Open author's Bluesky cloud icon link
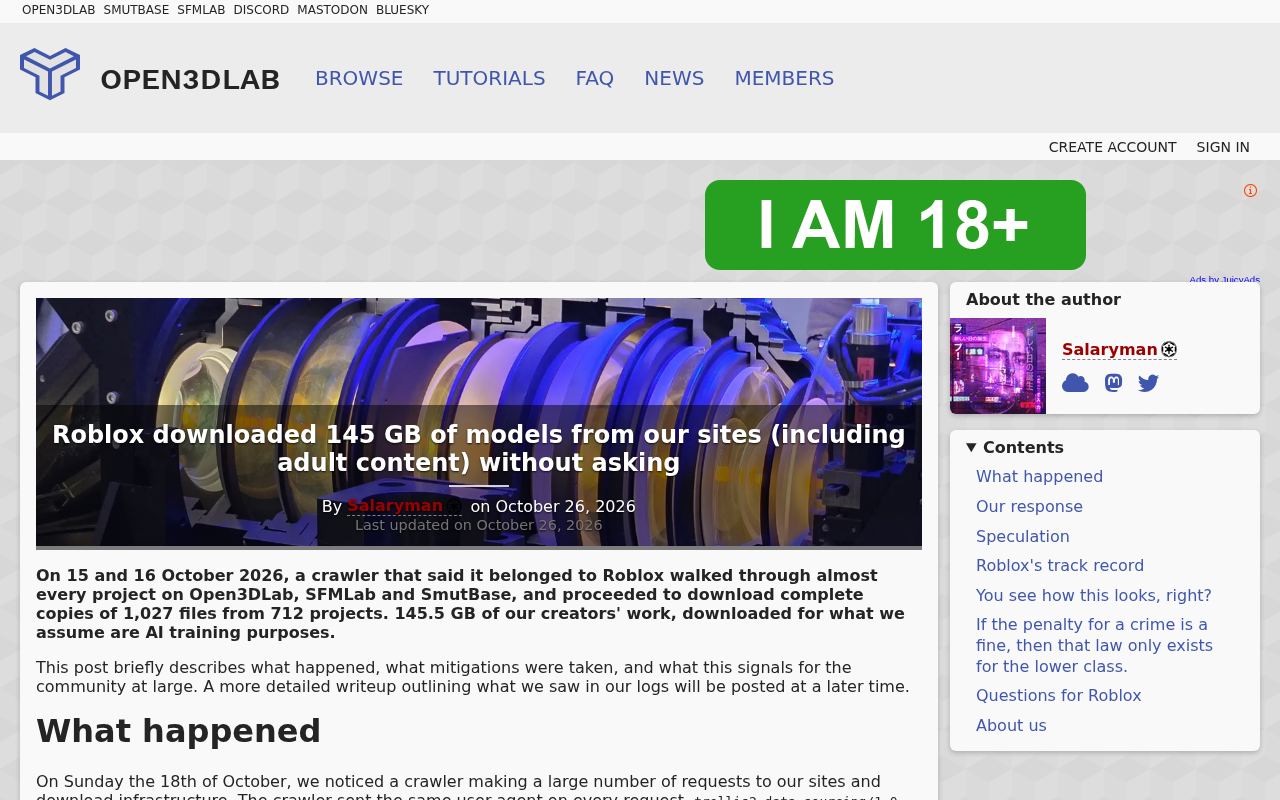This screenshot has width=1280, height=800. click(x=1075, y=383)
